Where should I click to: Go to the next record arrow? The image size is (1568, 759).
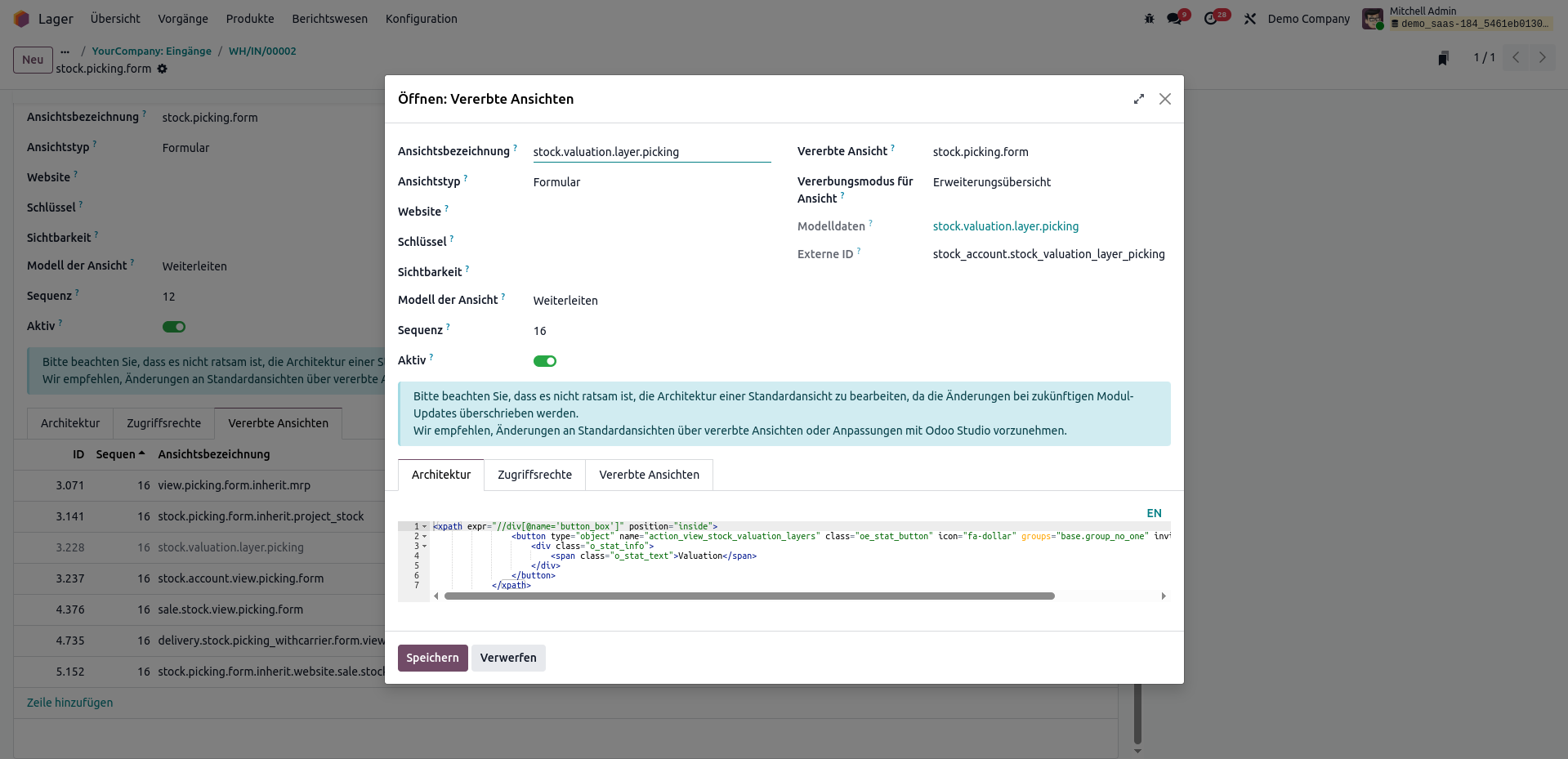pyautogui.click(x=1543, y=57)
